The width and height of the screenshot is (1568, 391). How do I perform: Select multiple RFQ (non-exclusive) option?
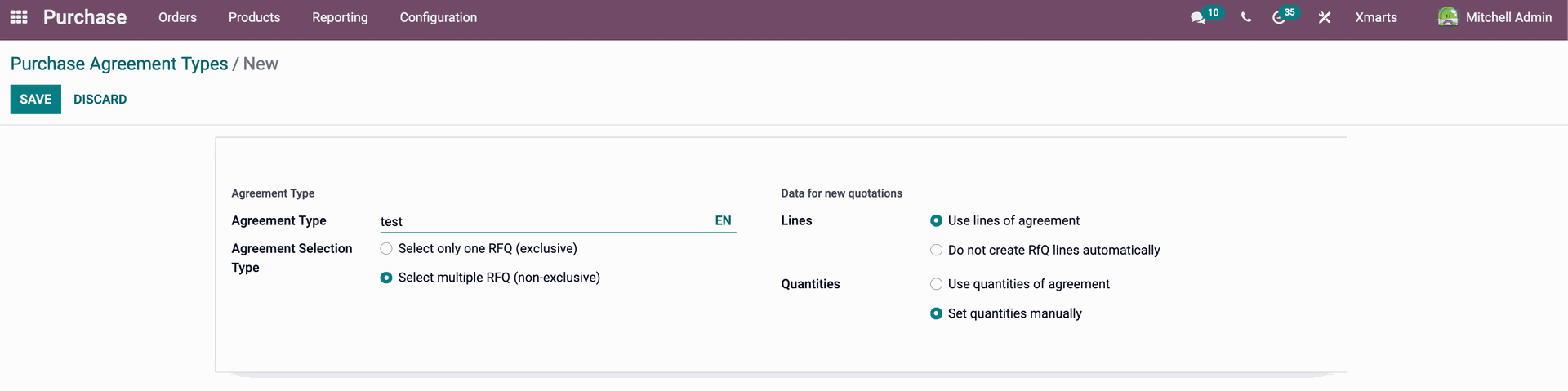pos(386,278)
